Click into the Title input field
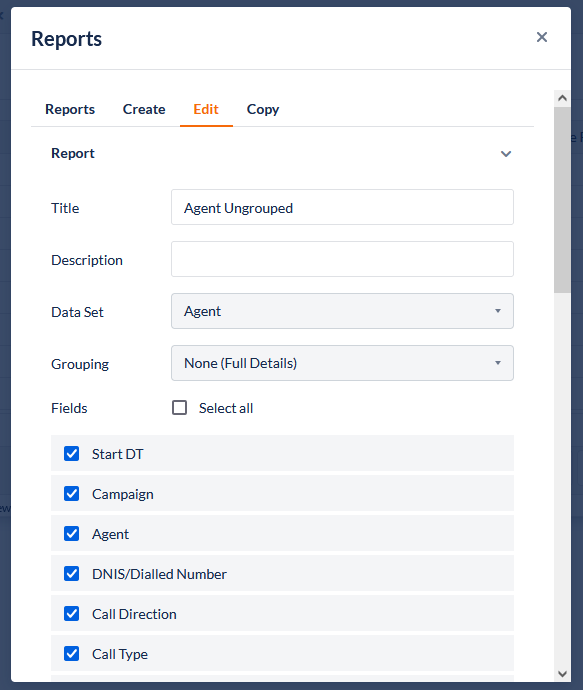Screen dimensions: 583x690 (342, 207)
